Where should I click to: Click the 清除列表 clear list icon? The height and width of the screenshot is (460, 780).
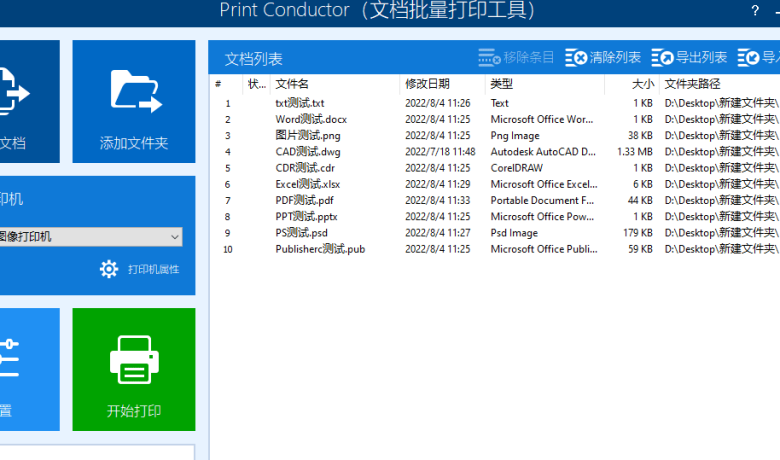(x=577, y=58)
